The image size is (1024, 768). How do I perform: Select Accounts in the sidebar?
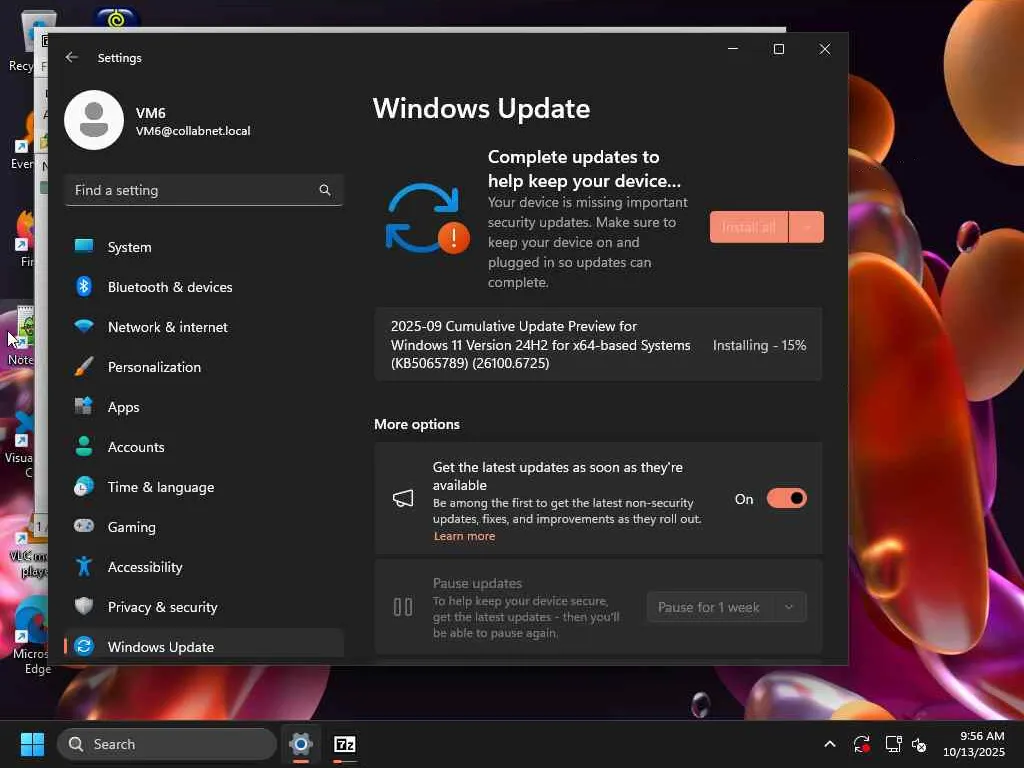tap(204, 447)
